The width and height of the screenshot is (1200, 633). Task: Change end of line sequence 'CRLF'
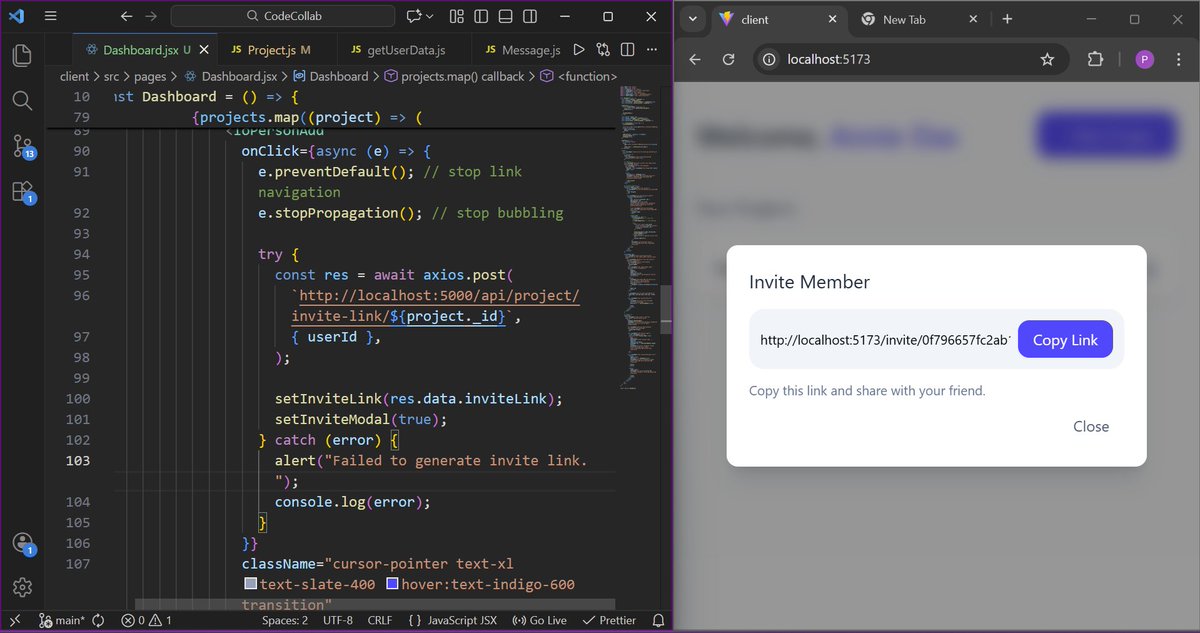380,620
